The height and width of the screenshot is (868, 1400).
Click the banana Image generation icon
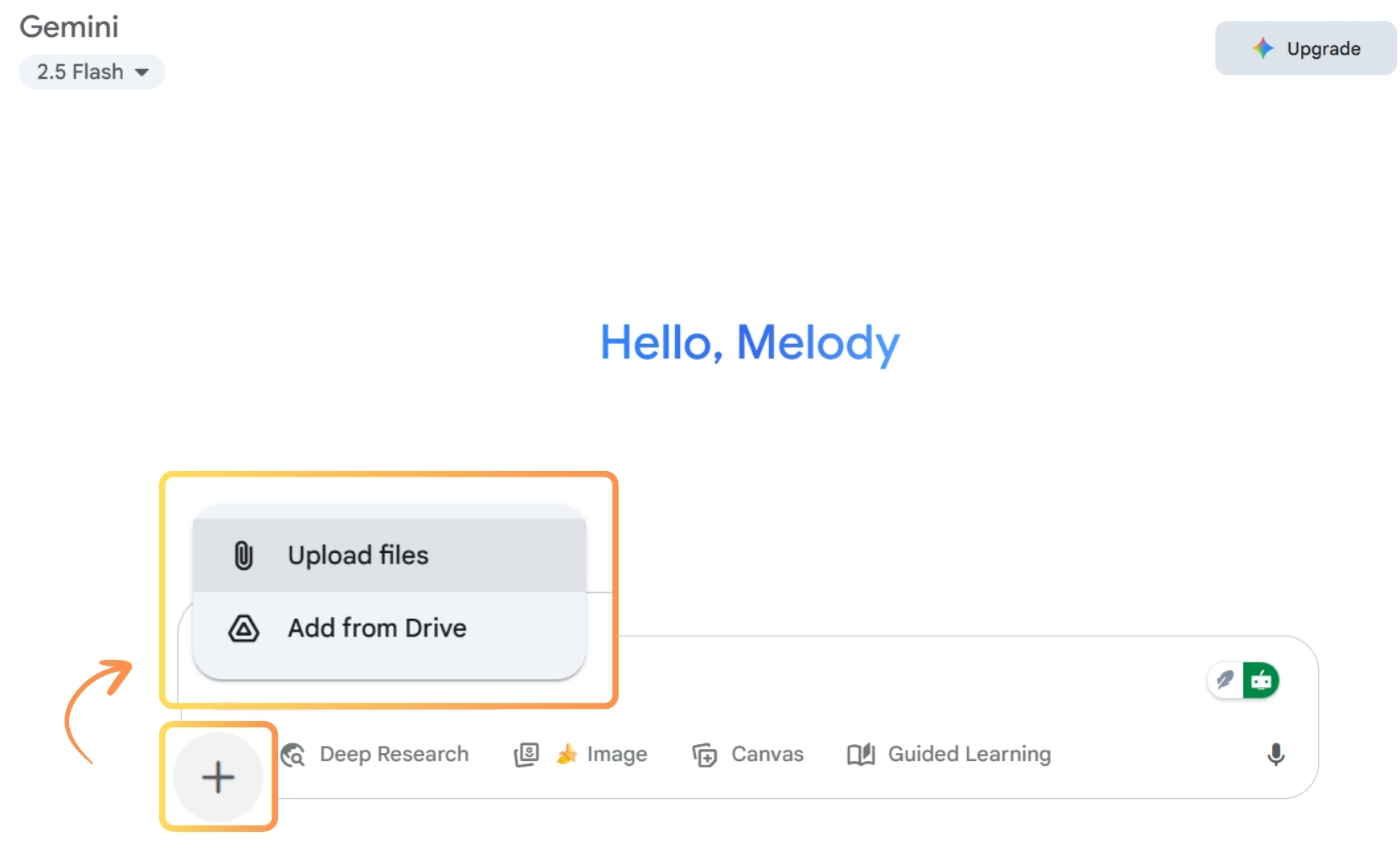point(567,754)
